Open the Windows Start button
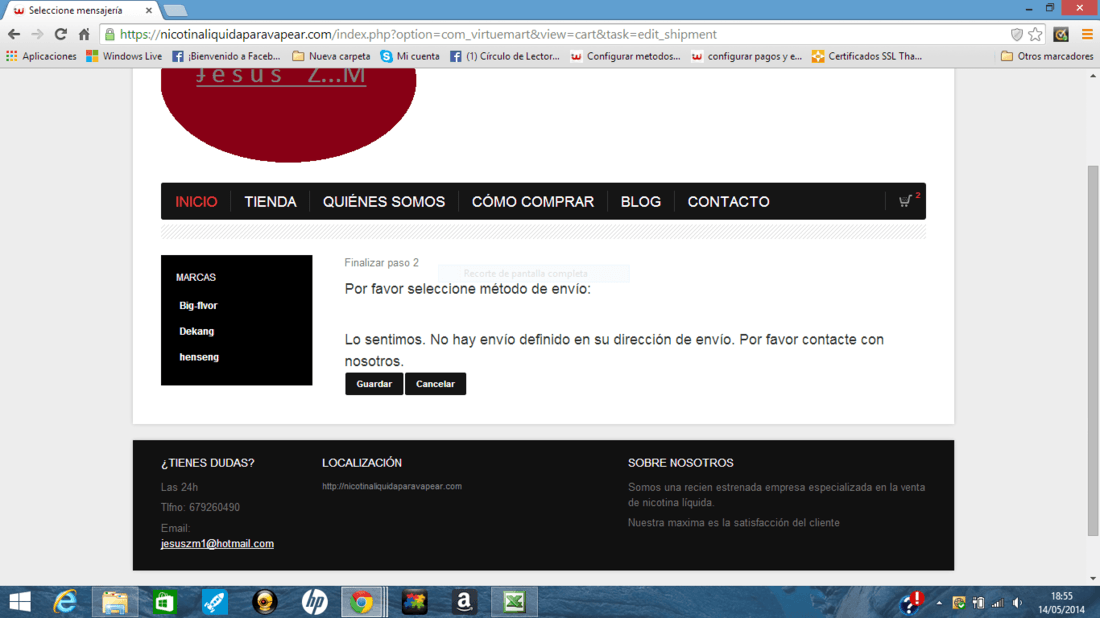The height and width of the screenshot is (618, 1100). 20,602
